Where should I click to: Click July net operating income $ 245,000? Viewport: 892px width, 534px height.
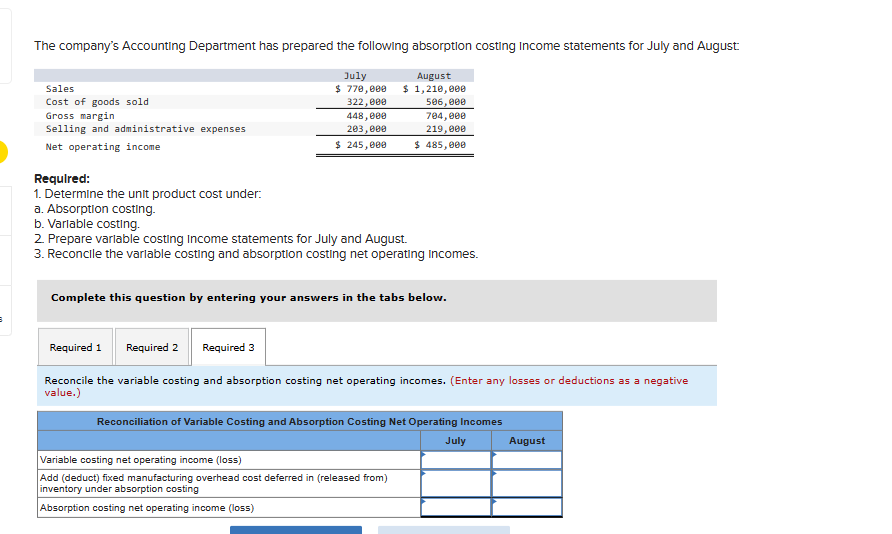point(361,145)
